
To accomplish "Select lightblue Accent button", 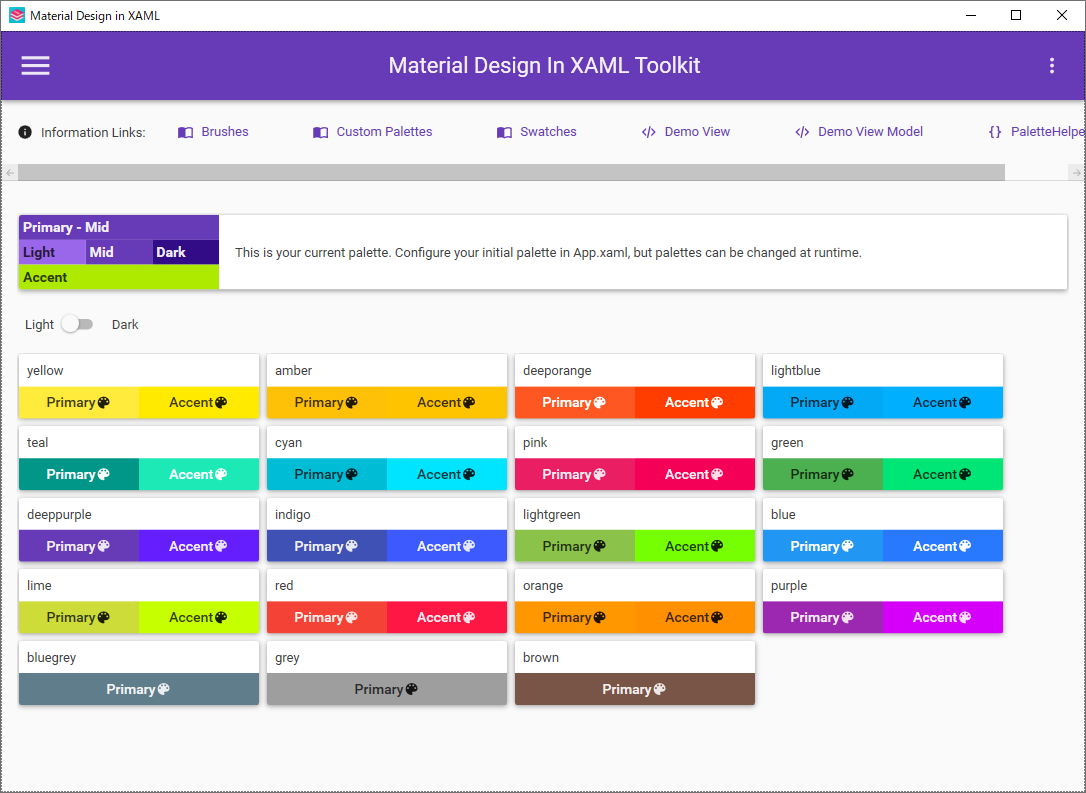I will pyautogui.click(x=943, y=402).
